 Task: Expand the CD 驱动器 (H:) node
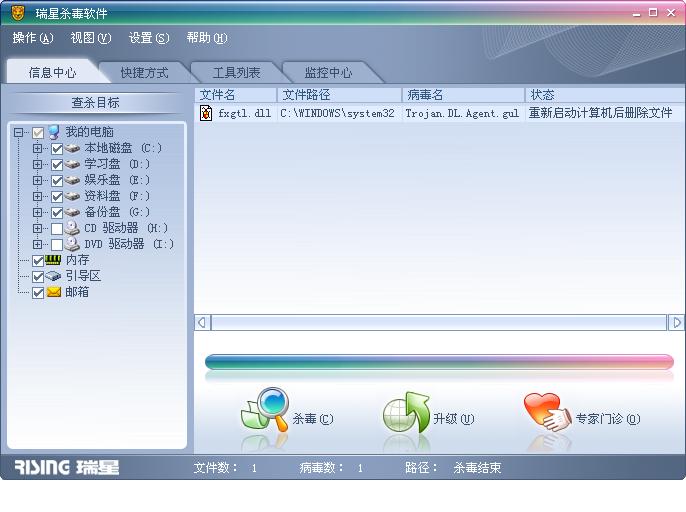coord(37,228)
